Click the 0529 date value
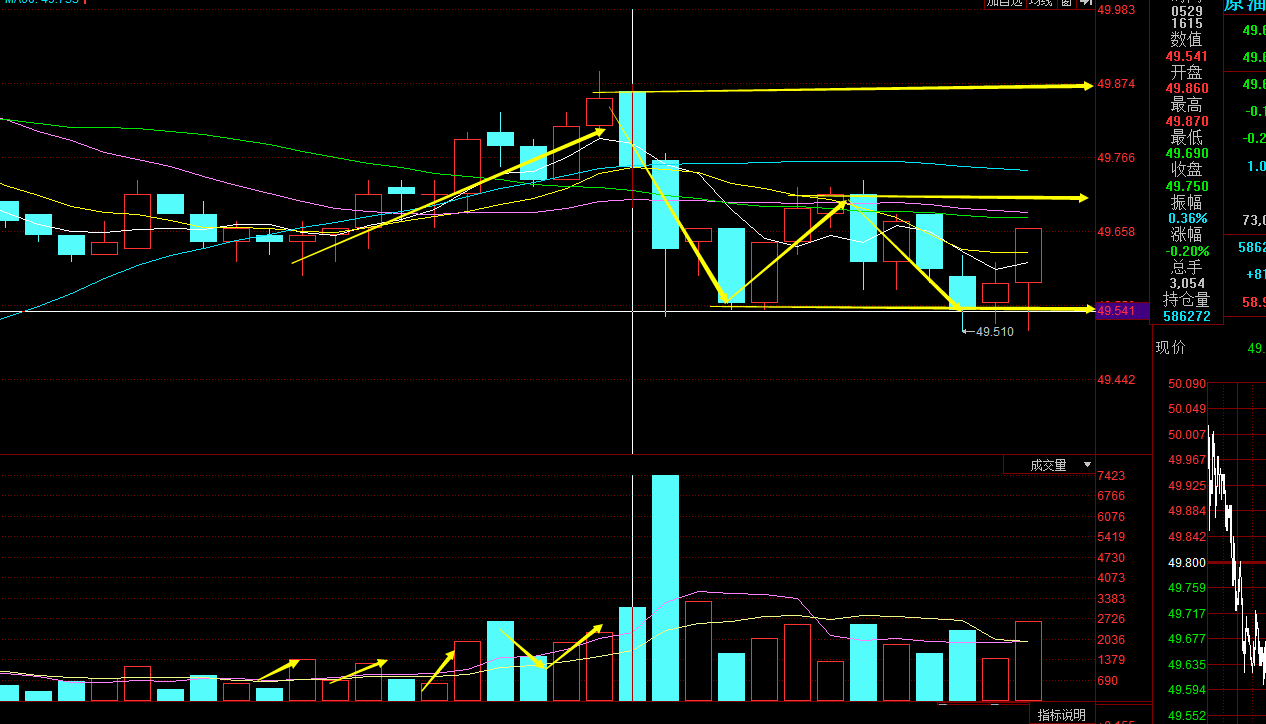 point(1187,10)
